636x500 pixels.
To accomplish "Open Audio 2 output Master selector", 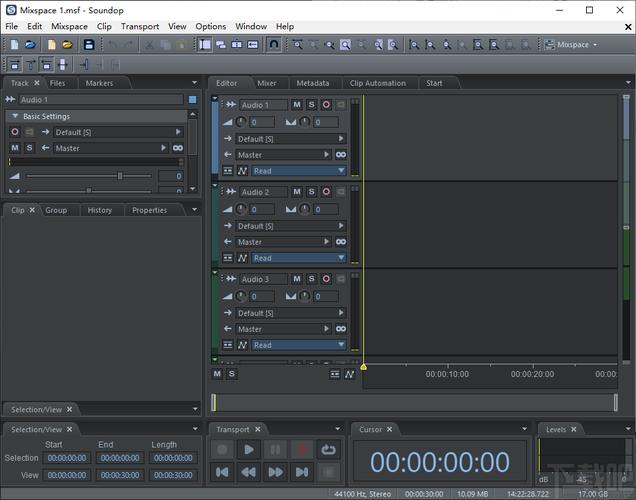I will point(283,242).
